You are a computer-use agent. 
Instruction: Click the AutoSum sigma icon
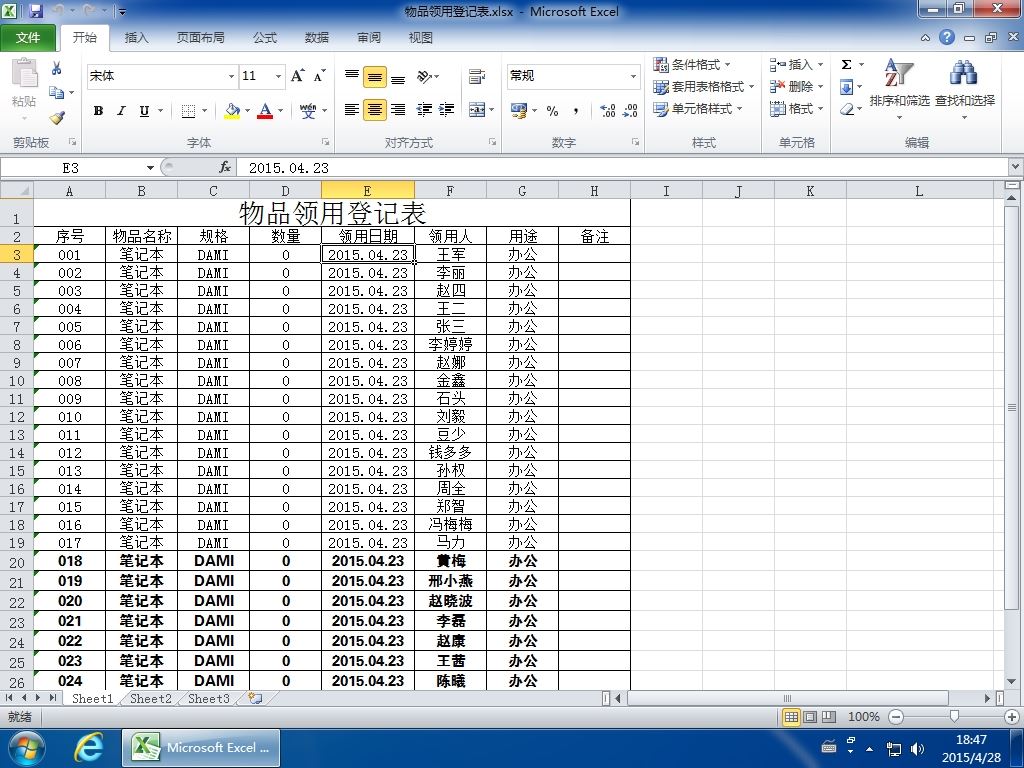tap(846, 64)
